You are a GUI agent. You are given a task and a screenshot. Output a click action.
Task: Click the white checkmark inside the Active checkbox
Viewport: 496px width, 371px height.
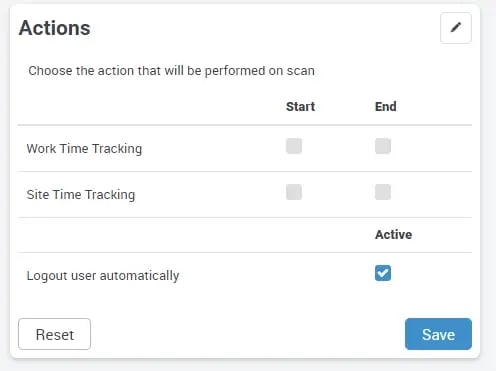tap(383, 273)
